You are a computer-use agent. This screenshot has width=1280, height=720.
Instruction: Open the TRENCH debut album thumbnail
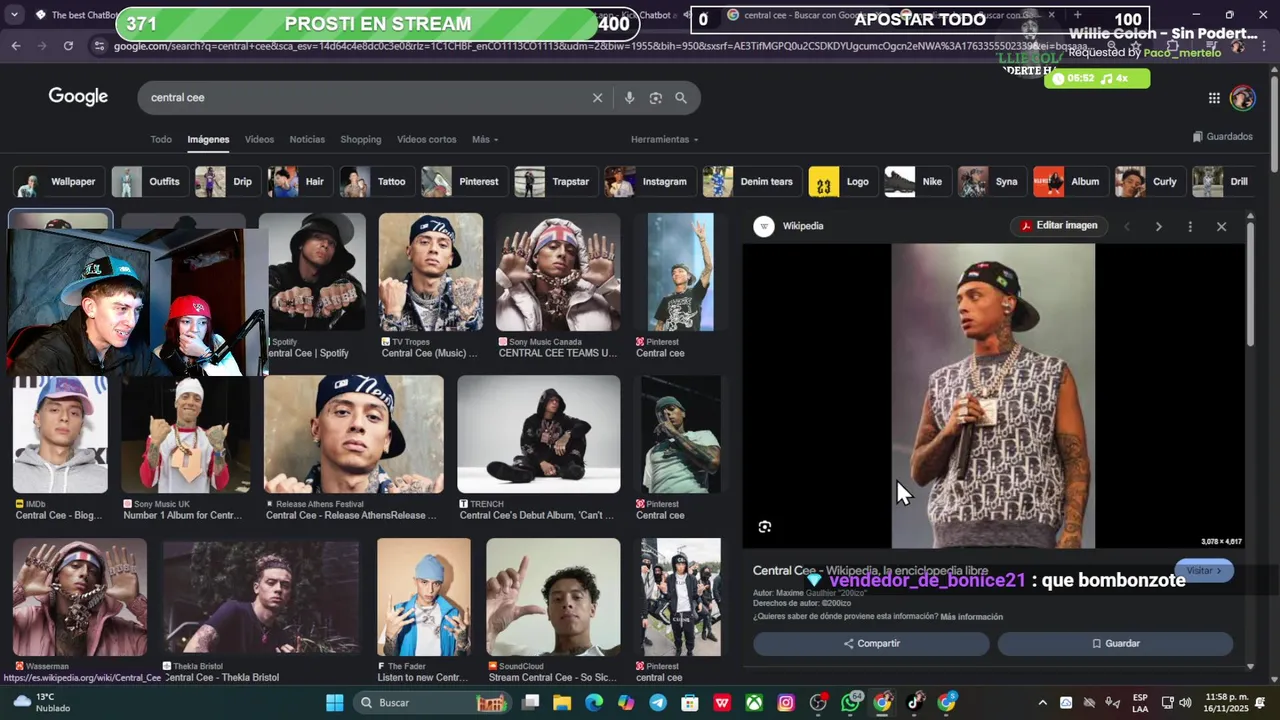coord(538,434)
